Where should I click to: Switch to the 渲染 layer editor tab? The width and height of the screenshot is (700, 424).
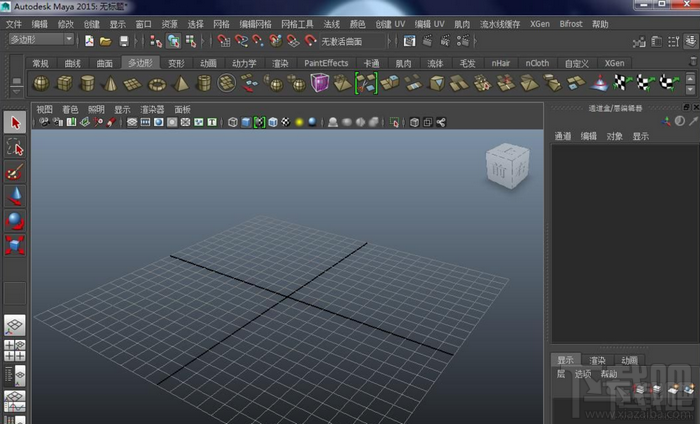point(597,360)
